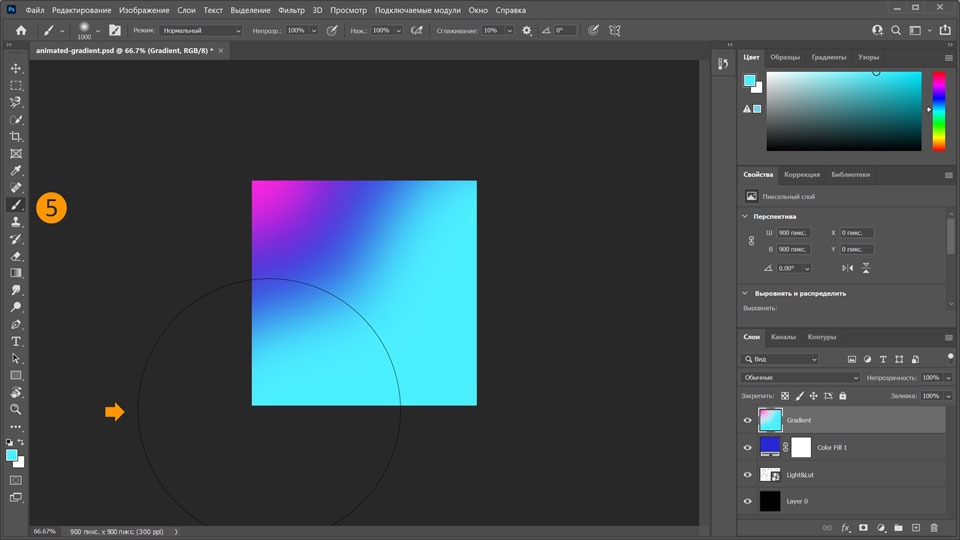
Task: Select the Eyedropper tool
Action: (16, 171)
